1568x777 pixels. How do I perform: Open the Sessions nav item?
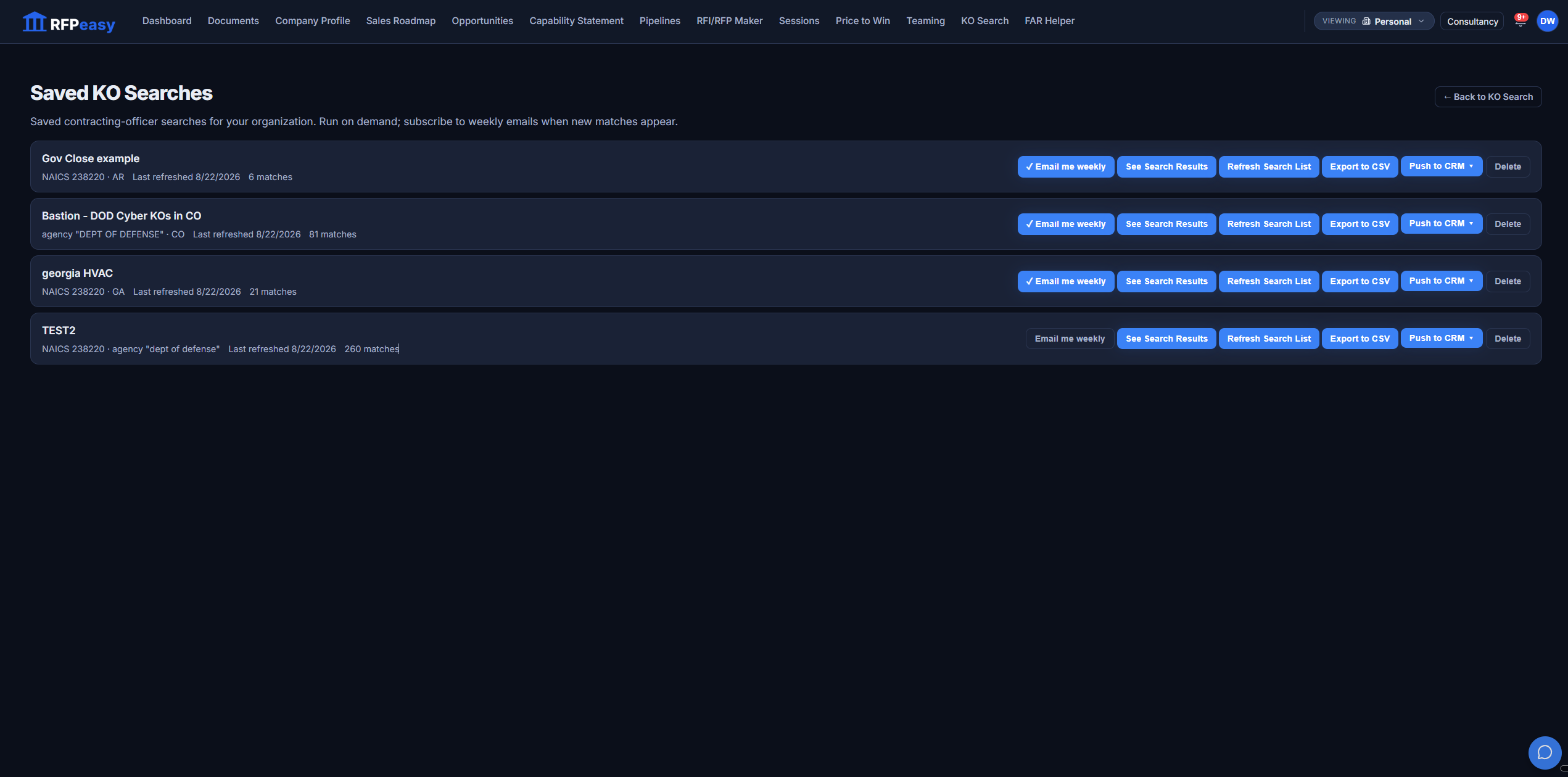pyautogui.click(x=799, y=21)
